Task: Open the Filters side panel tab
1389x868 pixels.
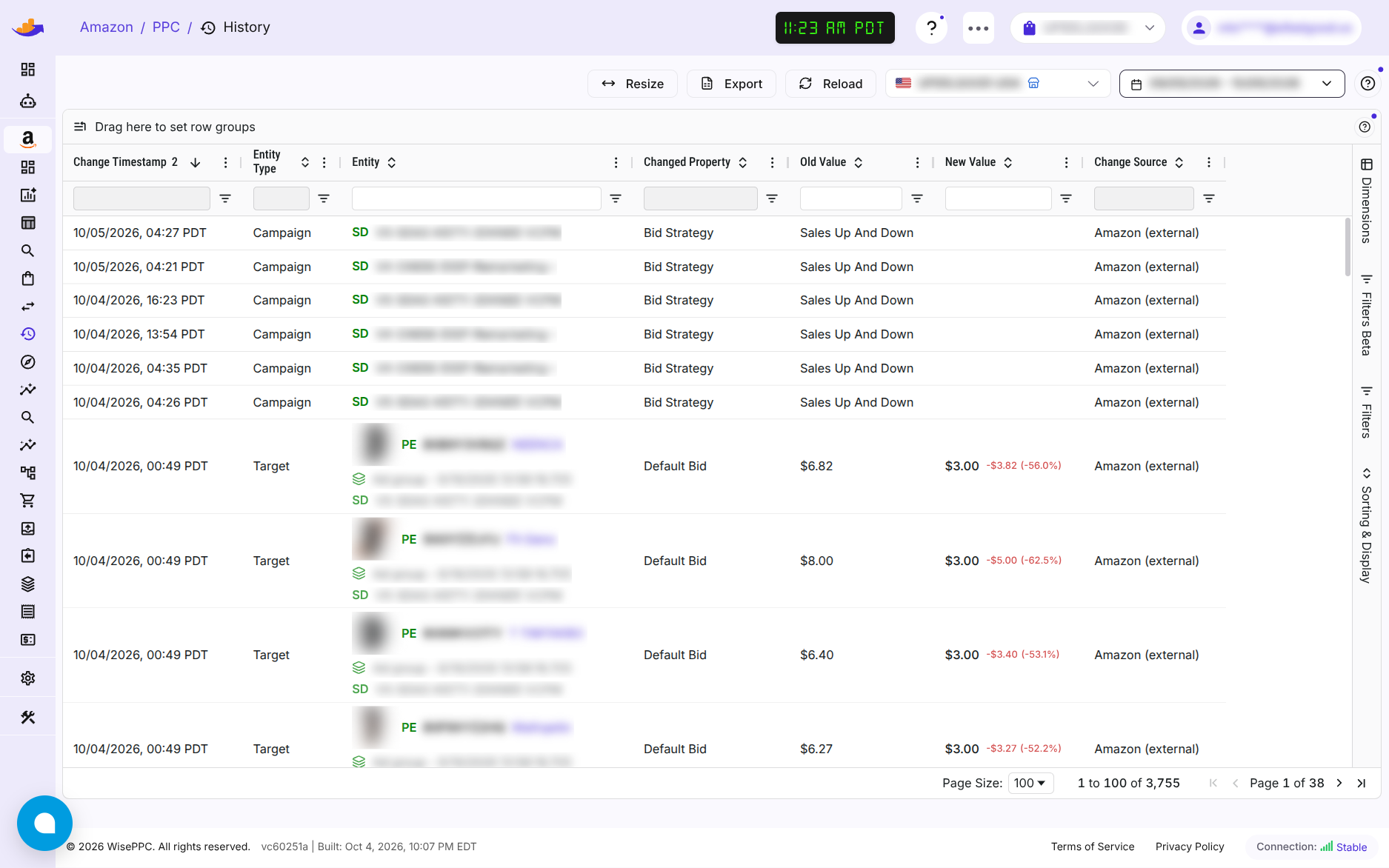Action: click(1367, 413)
